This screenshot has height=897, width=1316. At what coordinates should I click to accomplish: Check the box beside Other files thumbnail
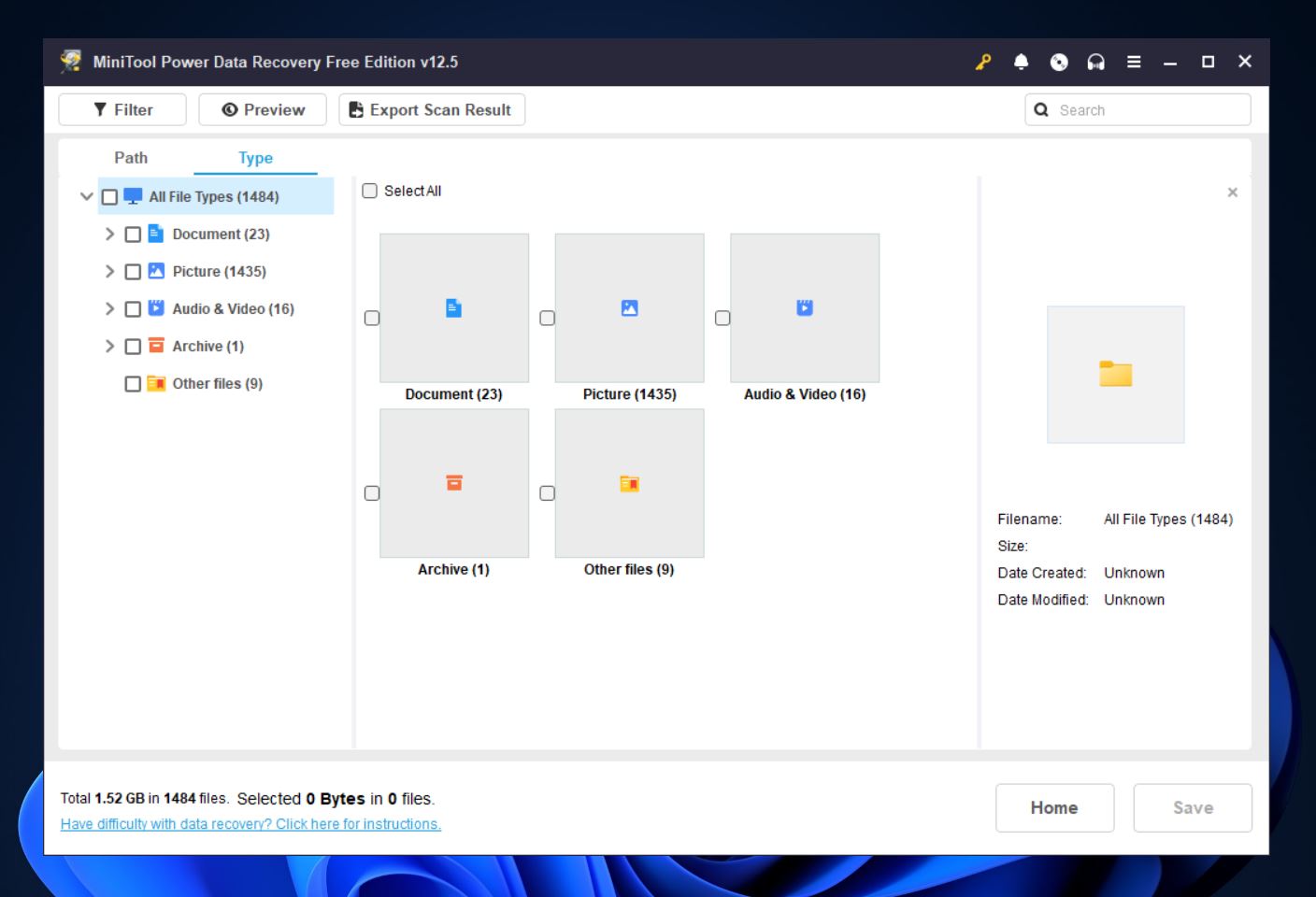(x=548, y=492)
